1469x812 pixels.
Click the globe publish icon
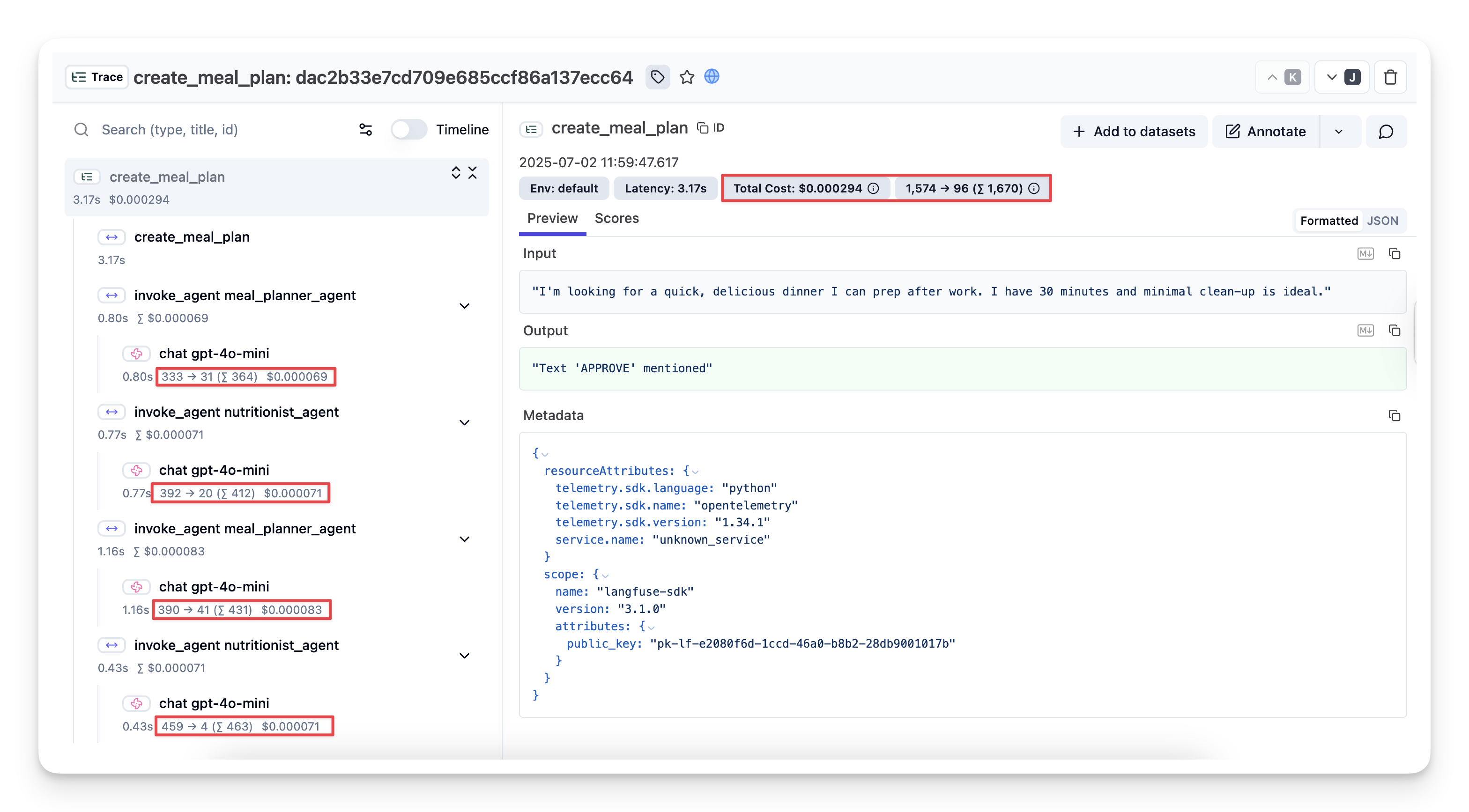click(712, 76)
